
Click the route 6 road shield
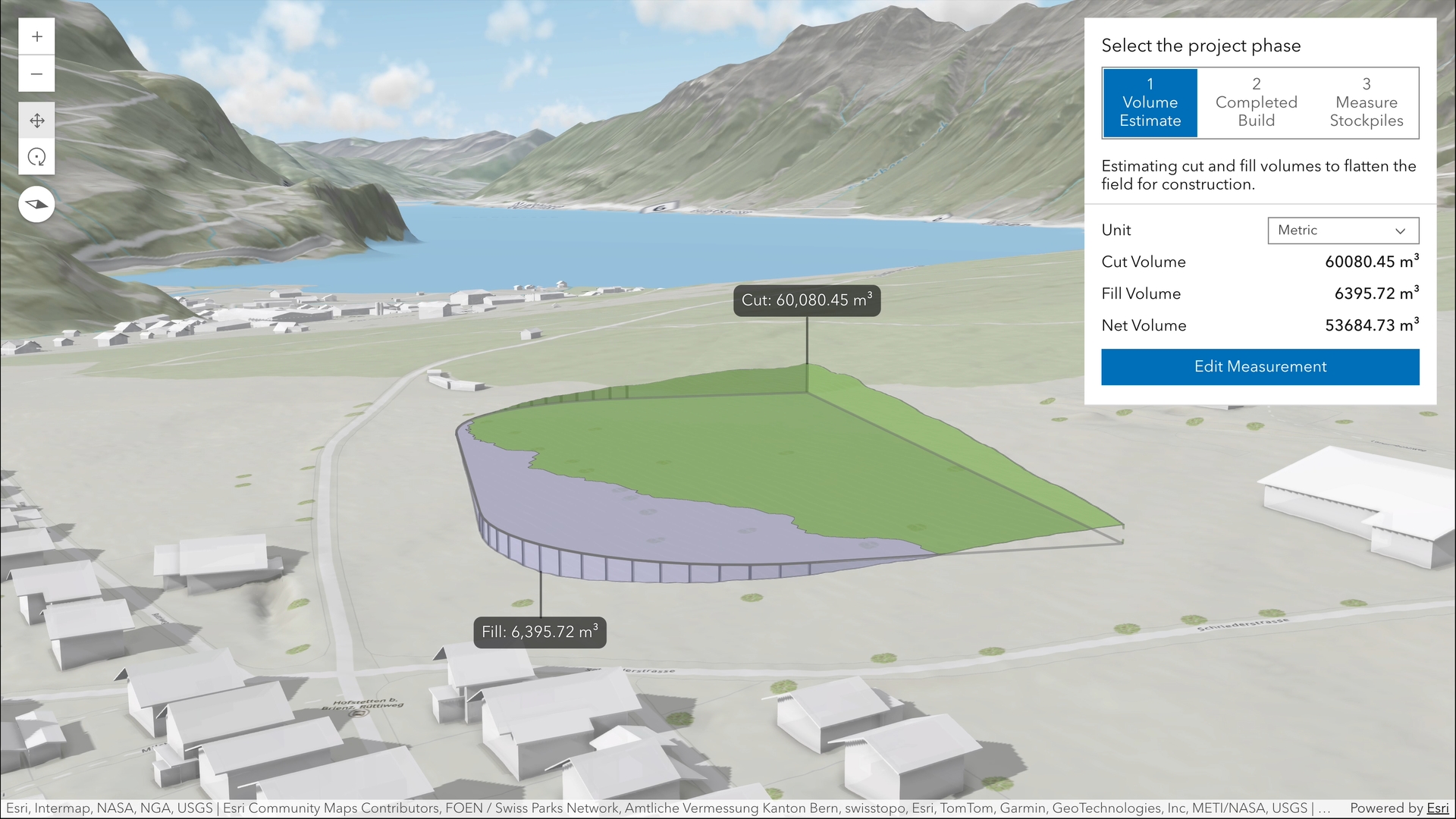click(x=661, y=207)
